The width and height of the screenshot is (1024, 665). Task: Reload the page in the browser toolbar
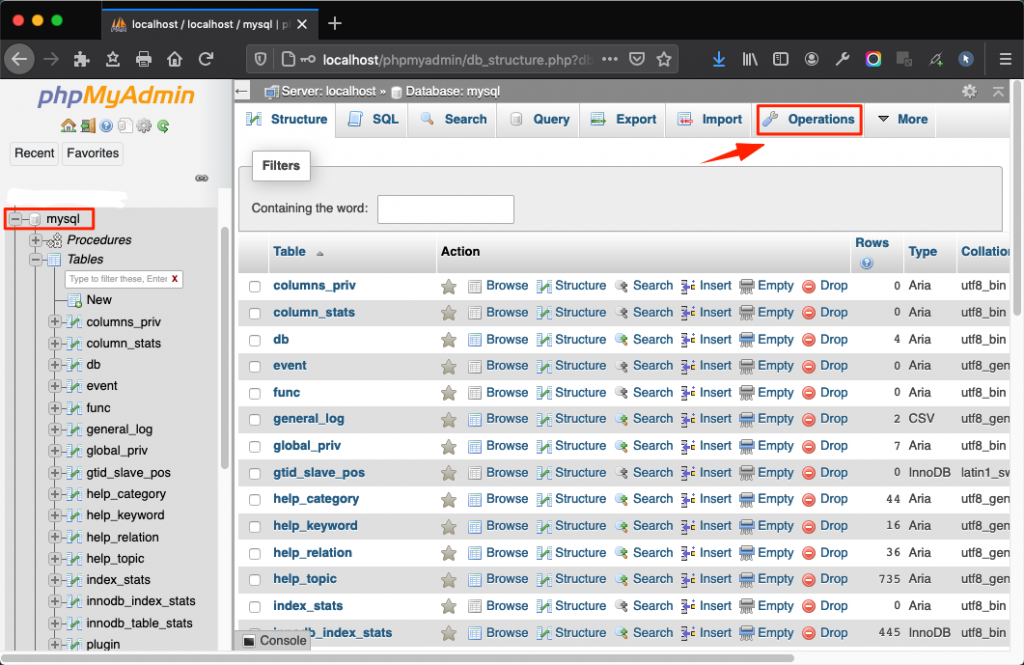point(206,59)
